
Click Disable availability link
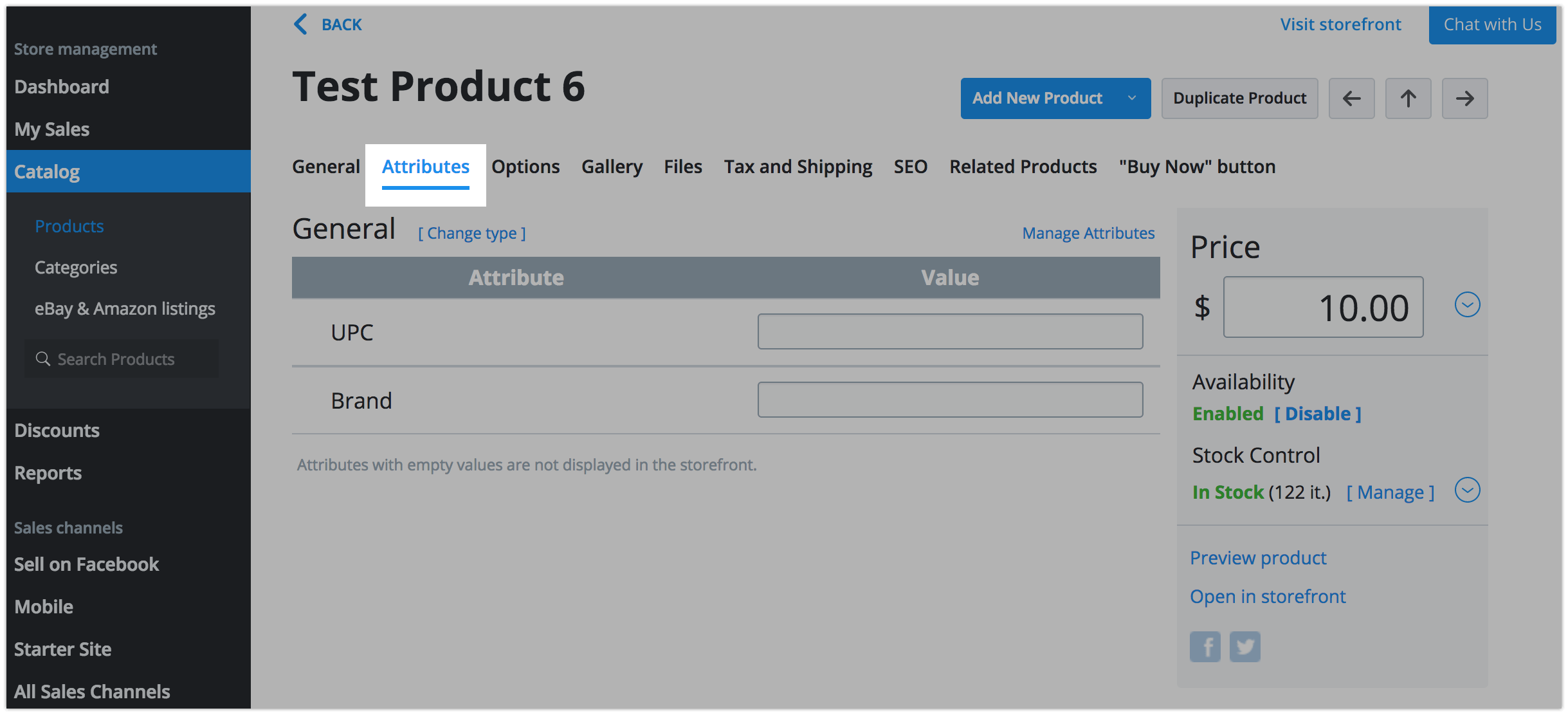[1317, 414]
